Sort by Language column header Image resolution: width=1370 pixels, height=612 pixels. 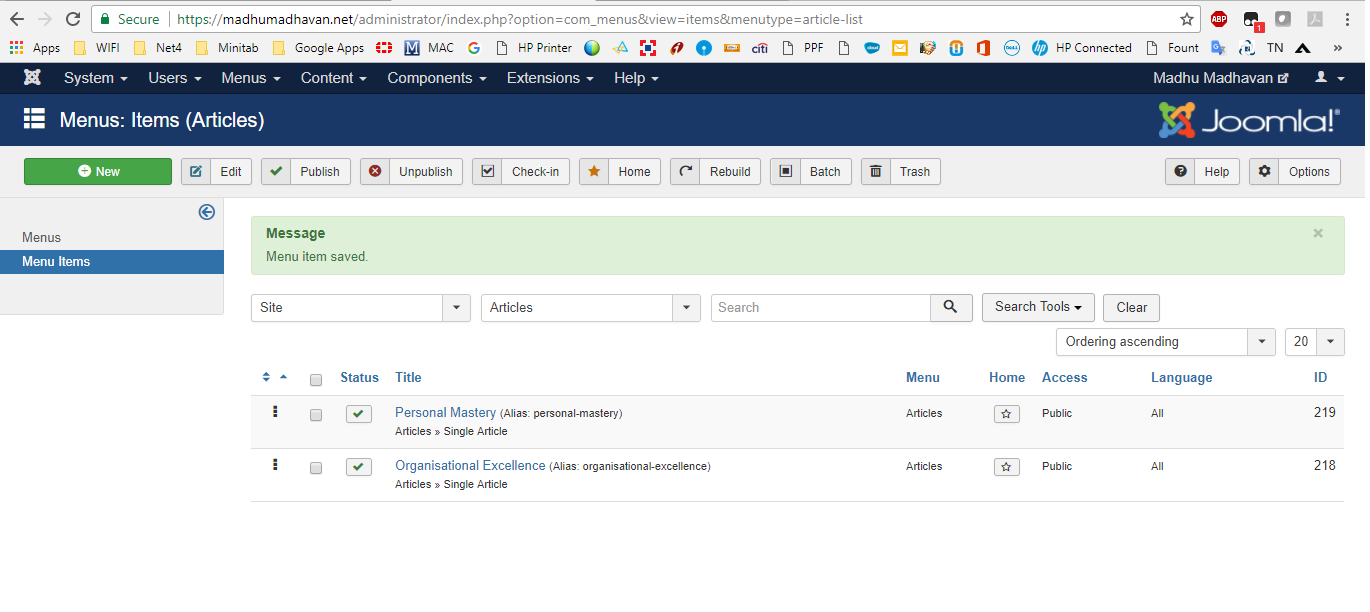point(1181,377)
